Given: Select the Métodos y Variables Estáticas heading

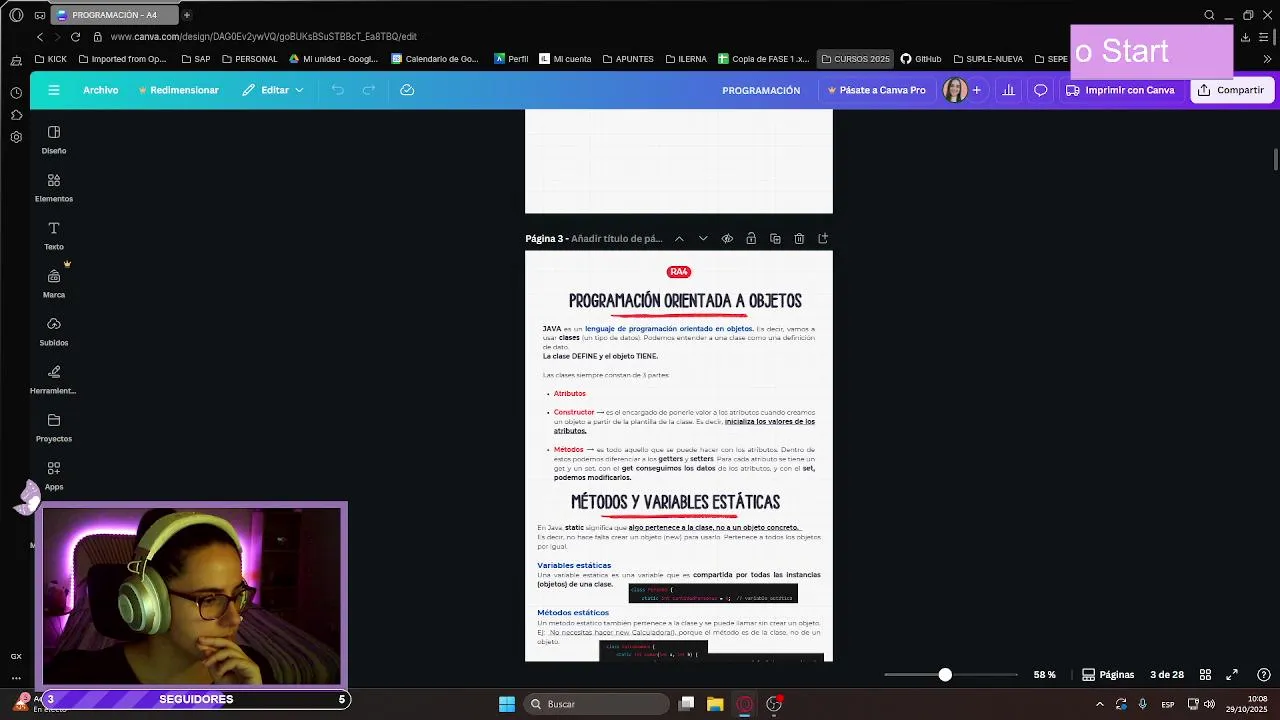Looking at the screenshot, I should coord(675,502).
